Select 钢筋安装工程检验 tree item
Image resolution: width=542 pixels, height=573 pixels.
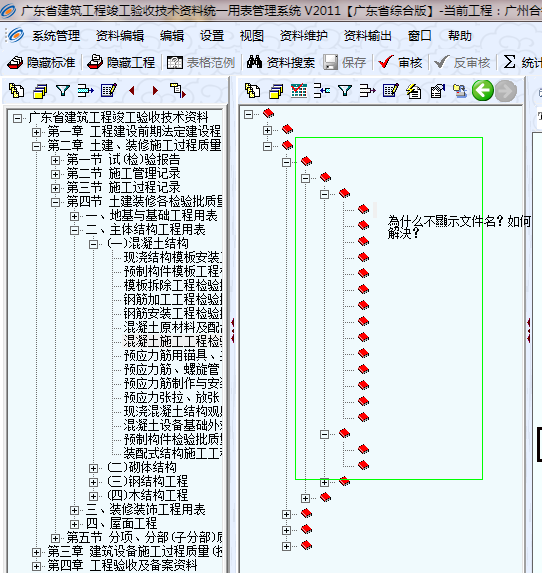(173, 314)
